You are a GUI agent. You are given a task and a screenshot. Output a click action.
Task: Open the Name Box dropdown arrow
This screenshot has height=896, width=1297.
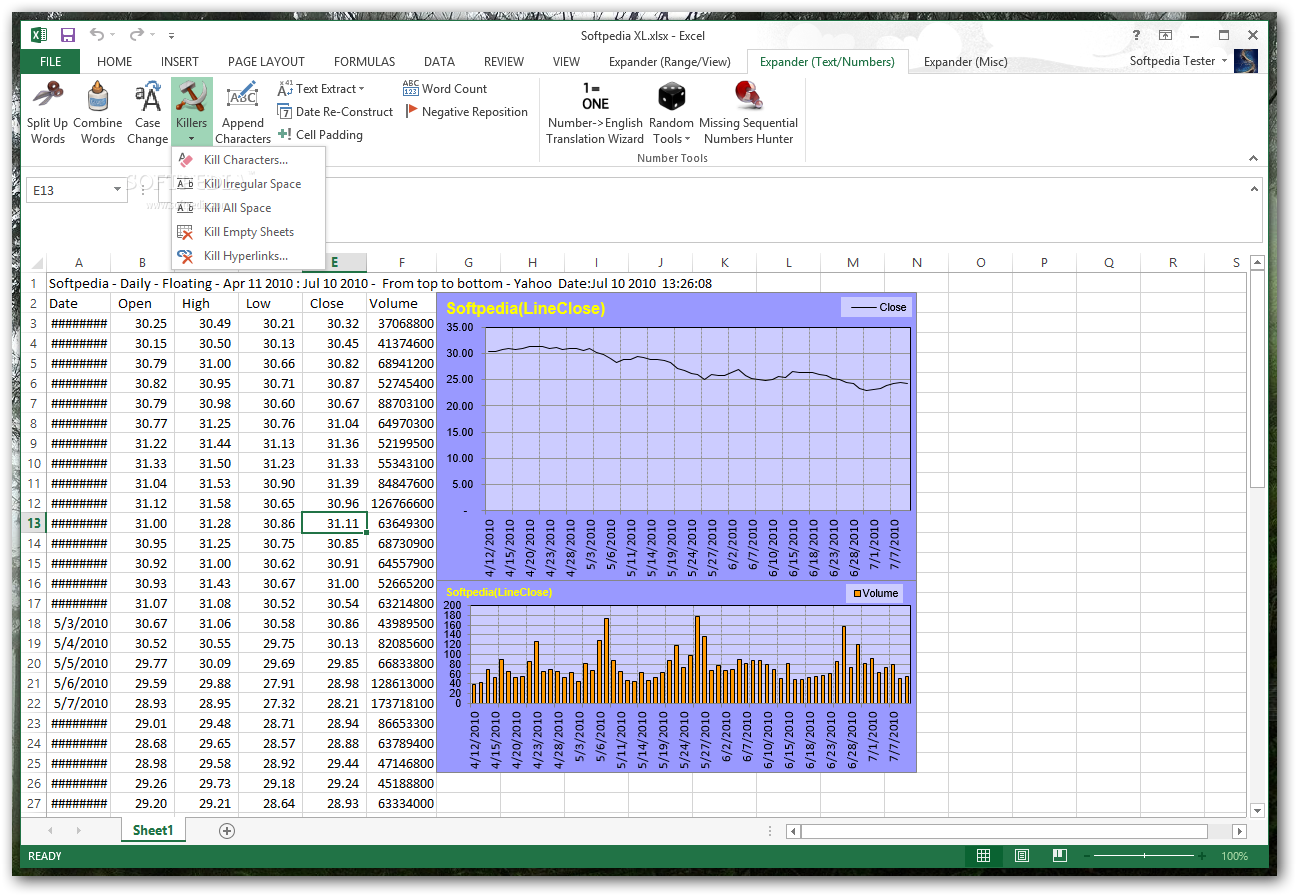point(117,189)
